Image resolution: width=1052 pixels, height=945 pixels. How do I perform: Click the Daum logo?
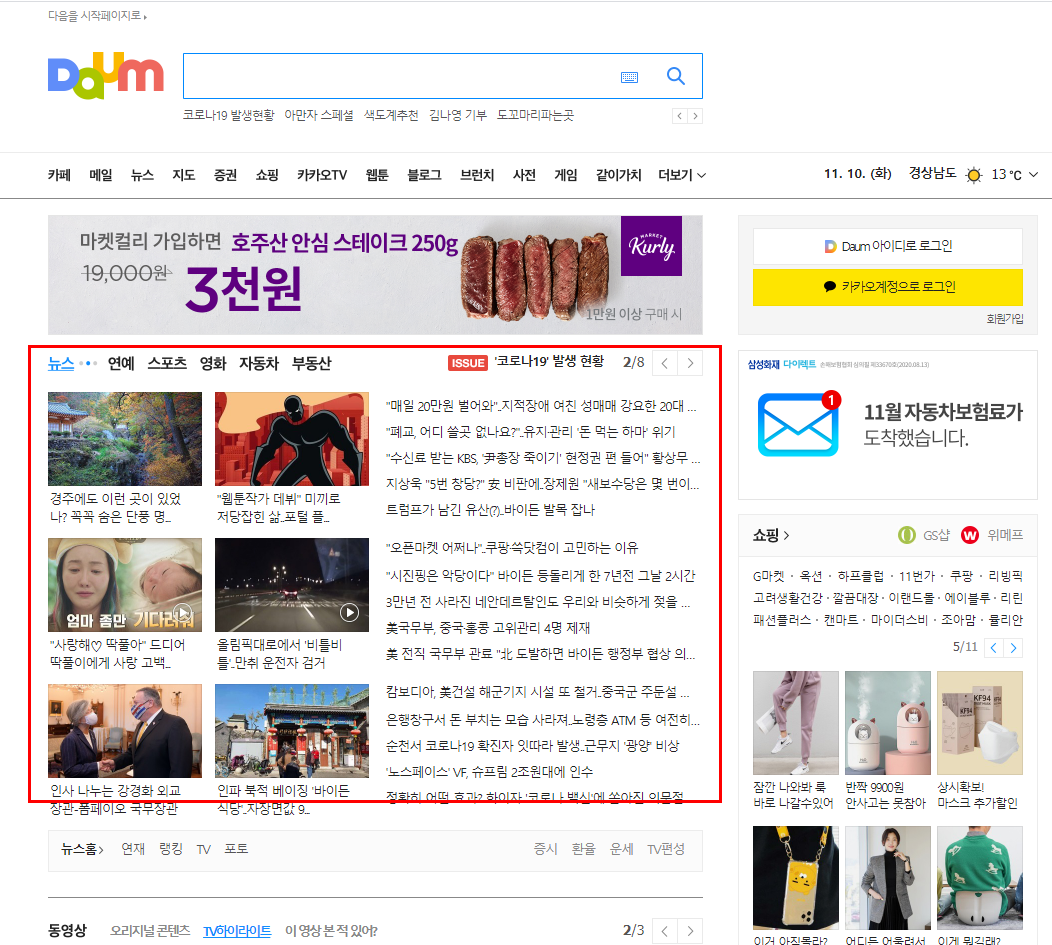(105, 75)
